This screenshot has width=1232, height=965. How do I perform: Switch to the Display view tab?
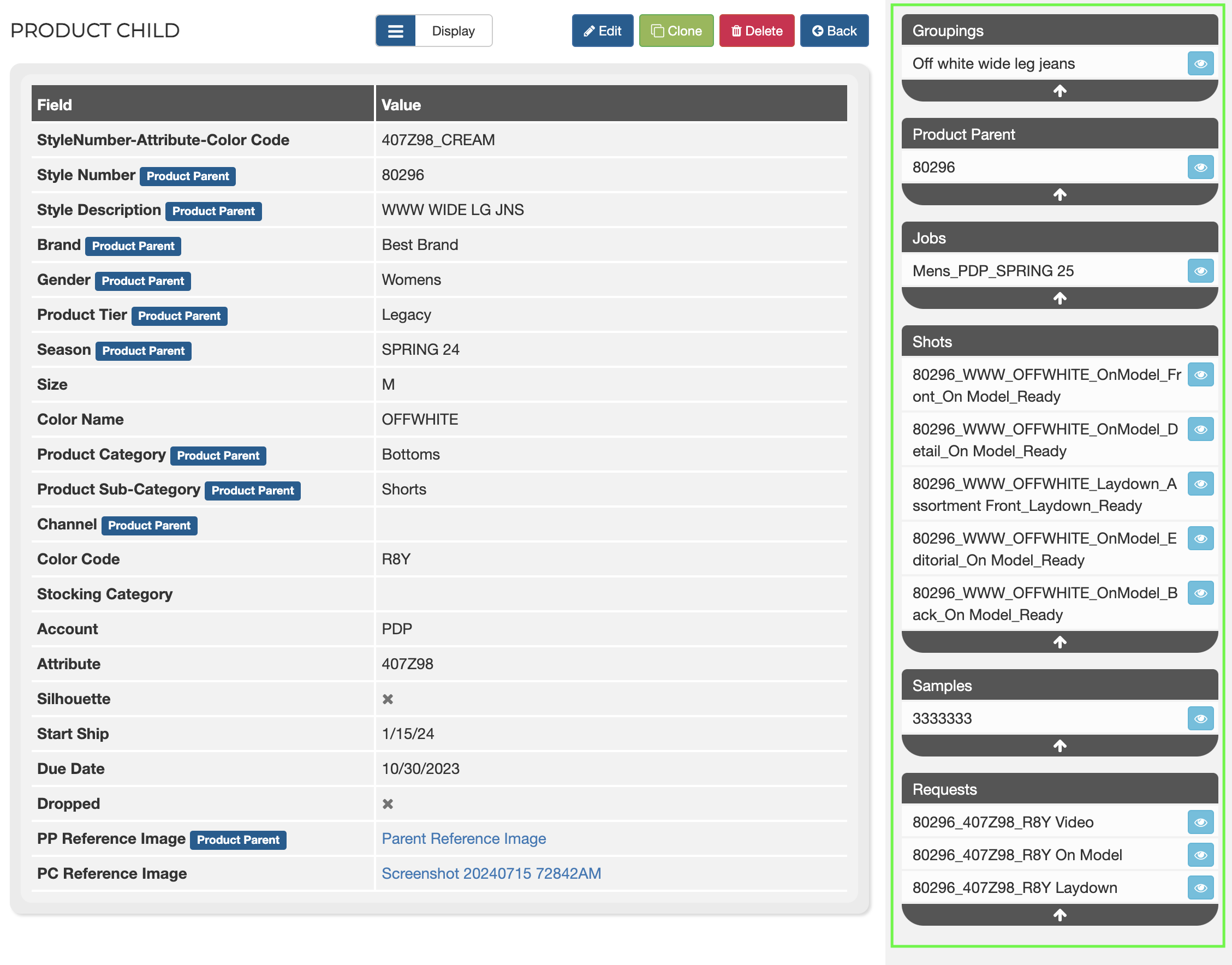453,31
